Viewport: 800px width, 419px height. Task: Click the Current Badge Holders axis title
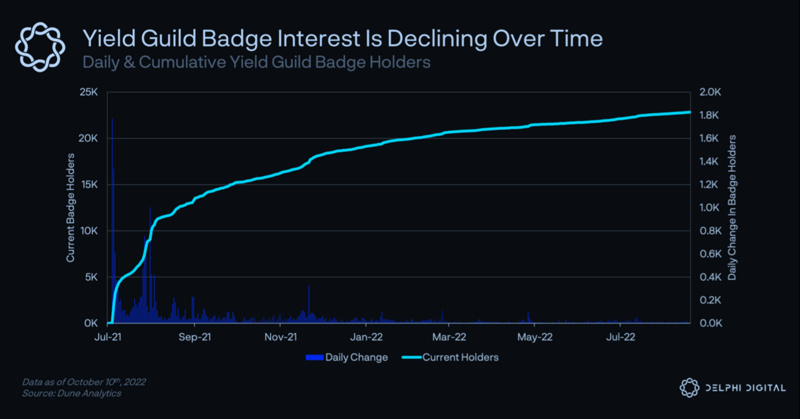[70, 208]
